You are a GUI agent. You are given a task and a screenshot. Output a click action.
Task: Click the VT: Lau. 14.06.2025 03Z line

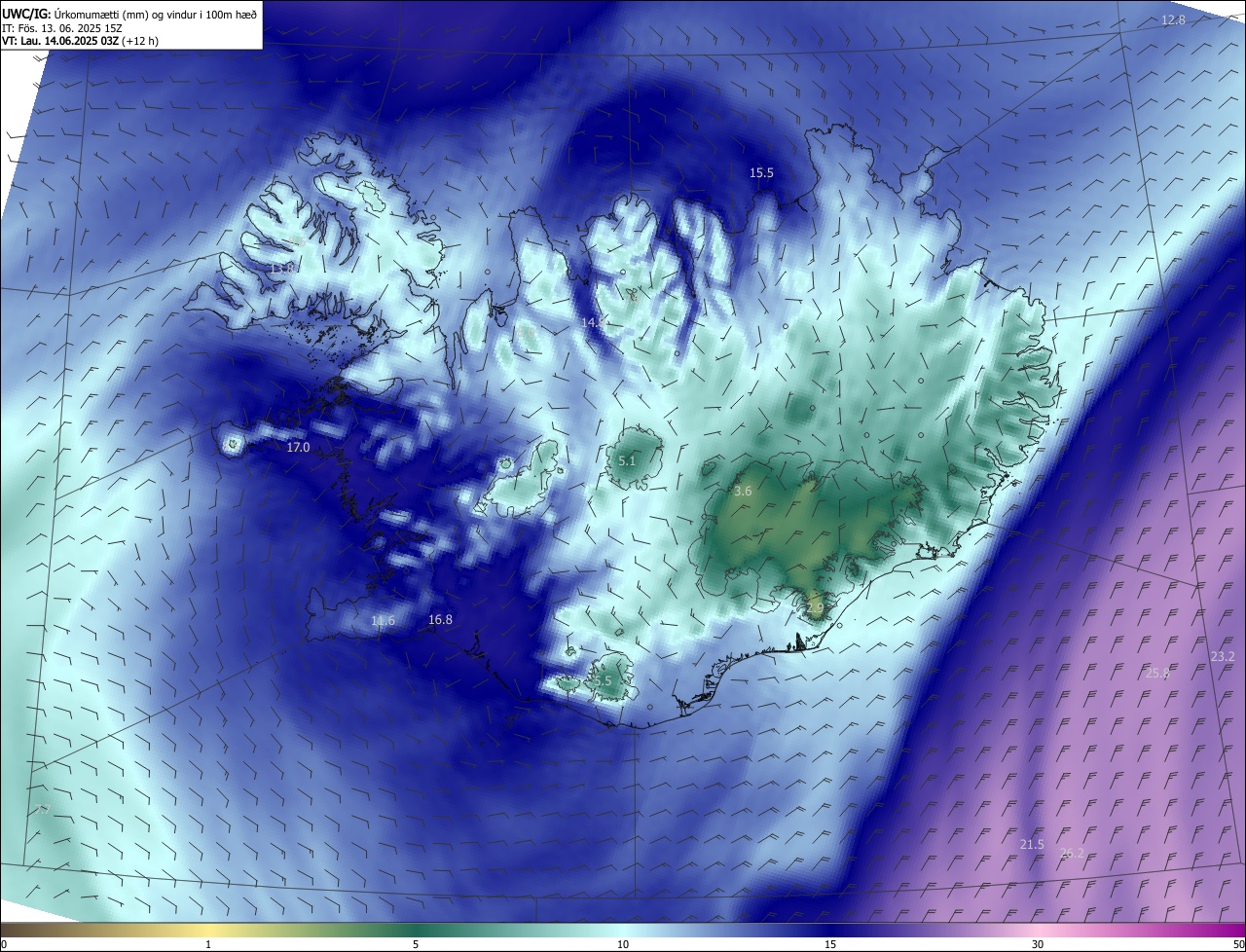click(80, 41)
